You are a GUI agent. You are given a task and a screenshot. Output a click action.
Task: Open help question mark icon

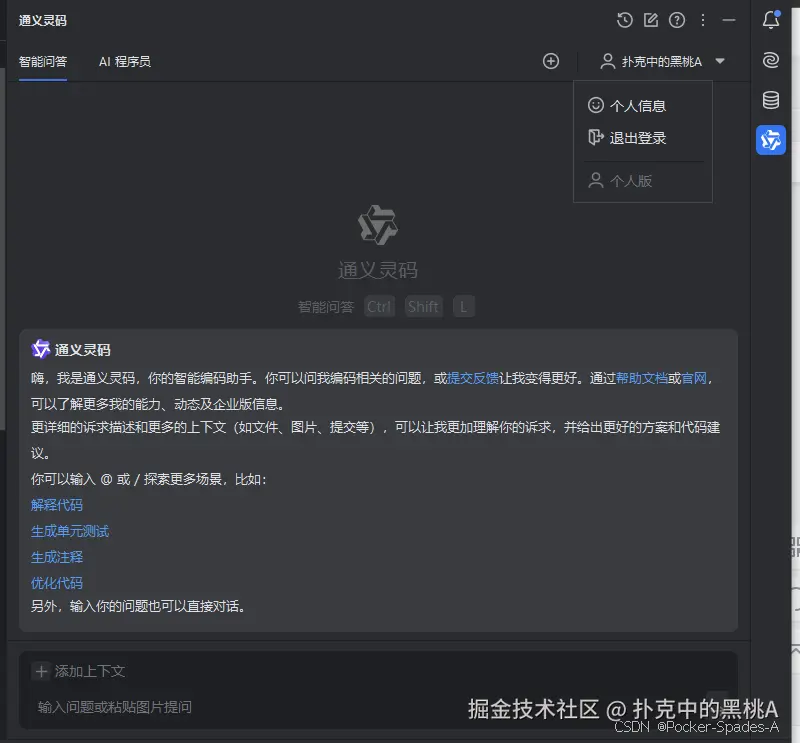coord(677,20)
